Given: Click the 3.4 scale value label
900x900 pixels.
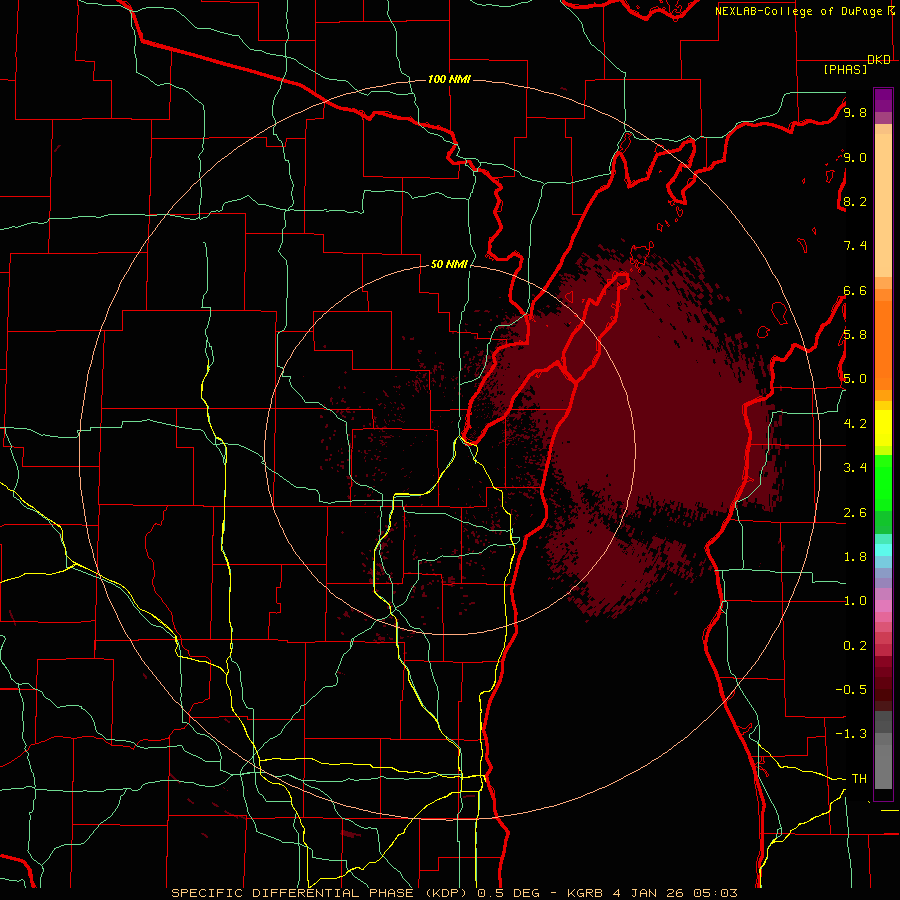Looking at the screenshot, I should click(855, 467).
